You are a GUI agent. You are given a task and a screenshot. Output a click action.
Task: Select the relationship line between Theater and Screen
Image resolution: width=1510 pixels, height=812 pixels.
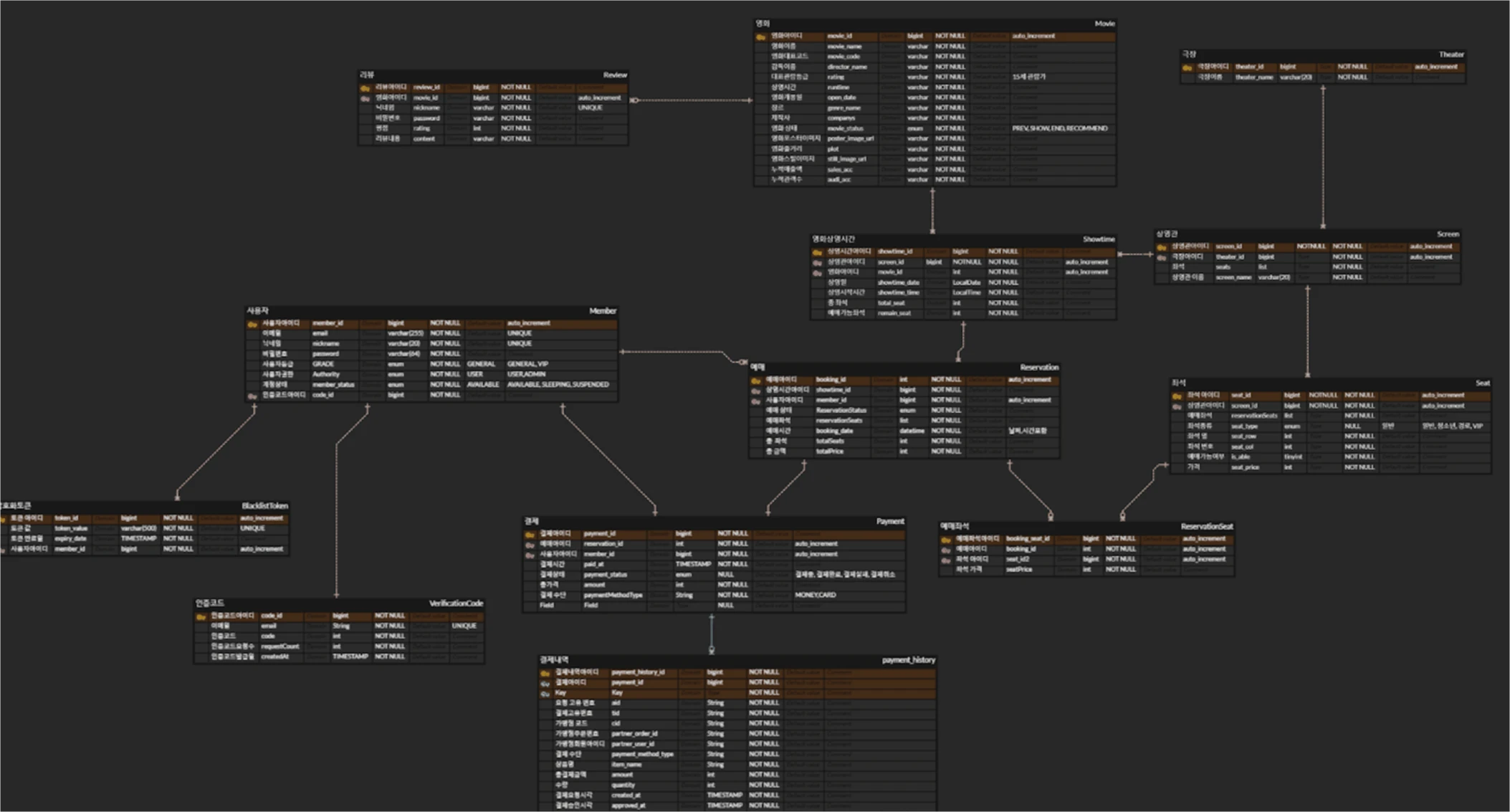[x=1323, y=158]
